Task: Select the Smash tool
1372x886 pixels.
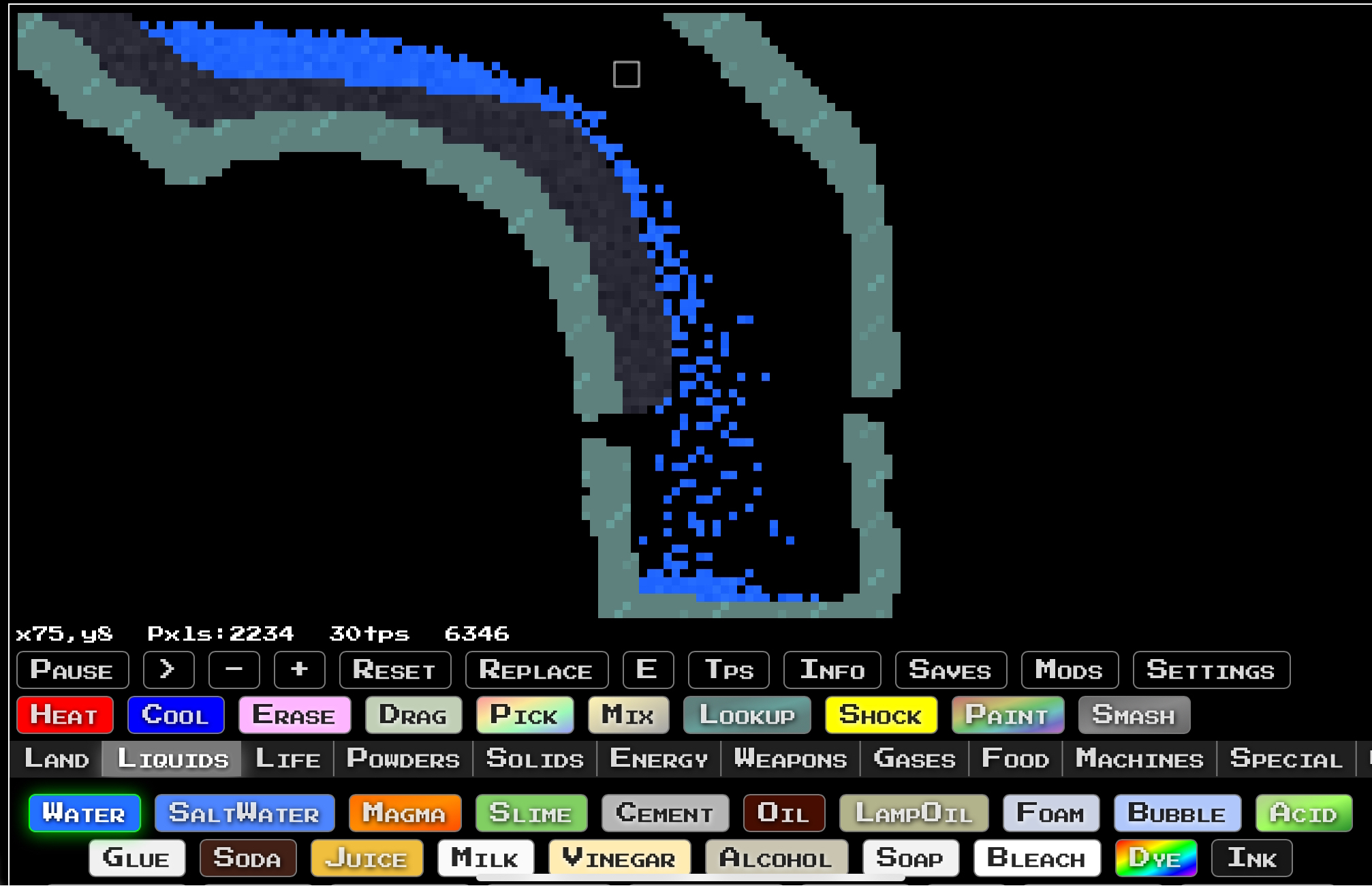Action: (x=1134, y=715)
